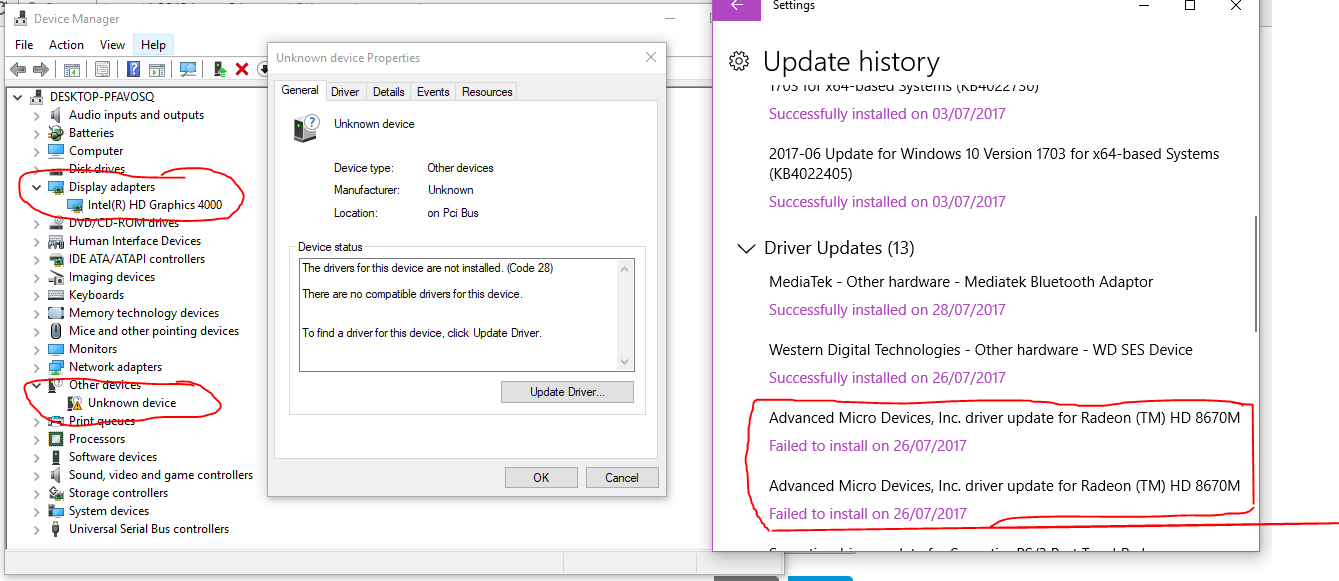Click the Sound, video and game controllers icon
Image resolution: width=1339 pixels, height=581 pixels.
coord(56,475)
